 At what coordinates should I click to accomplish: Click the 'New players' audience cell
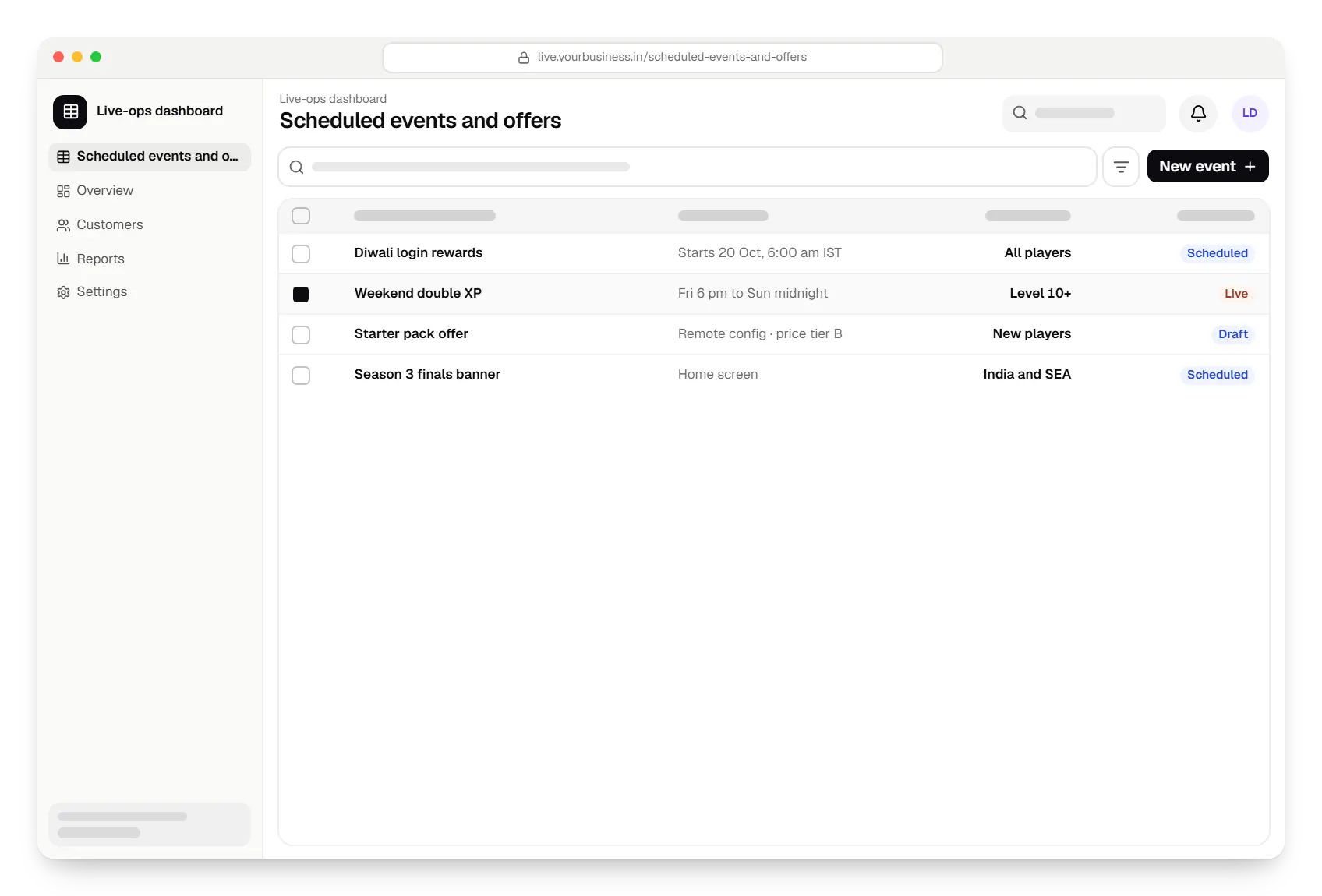[1031, 334]
